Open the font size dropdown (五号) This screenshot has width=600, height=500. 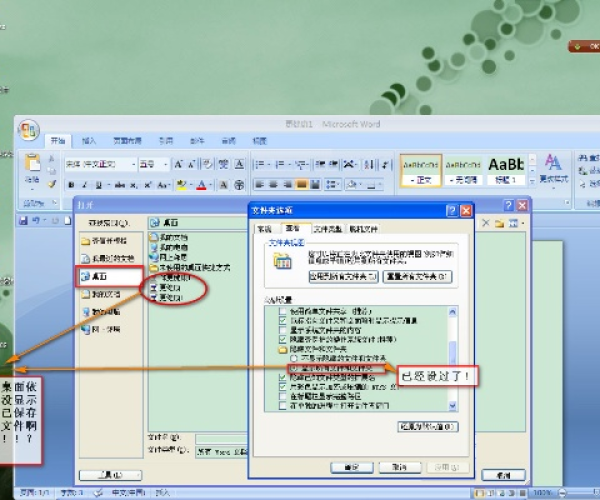click(x=166, y=164)
